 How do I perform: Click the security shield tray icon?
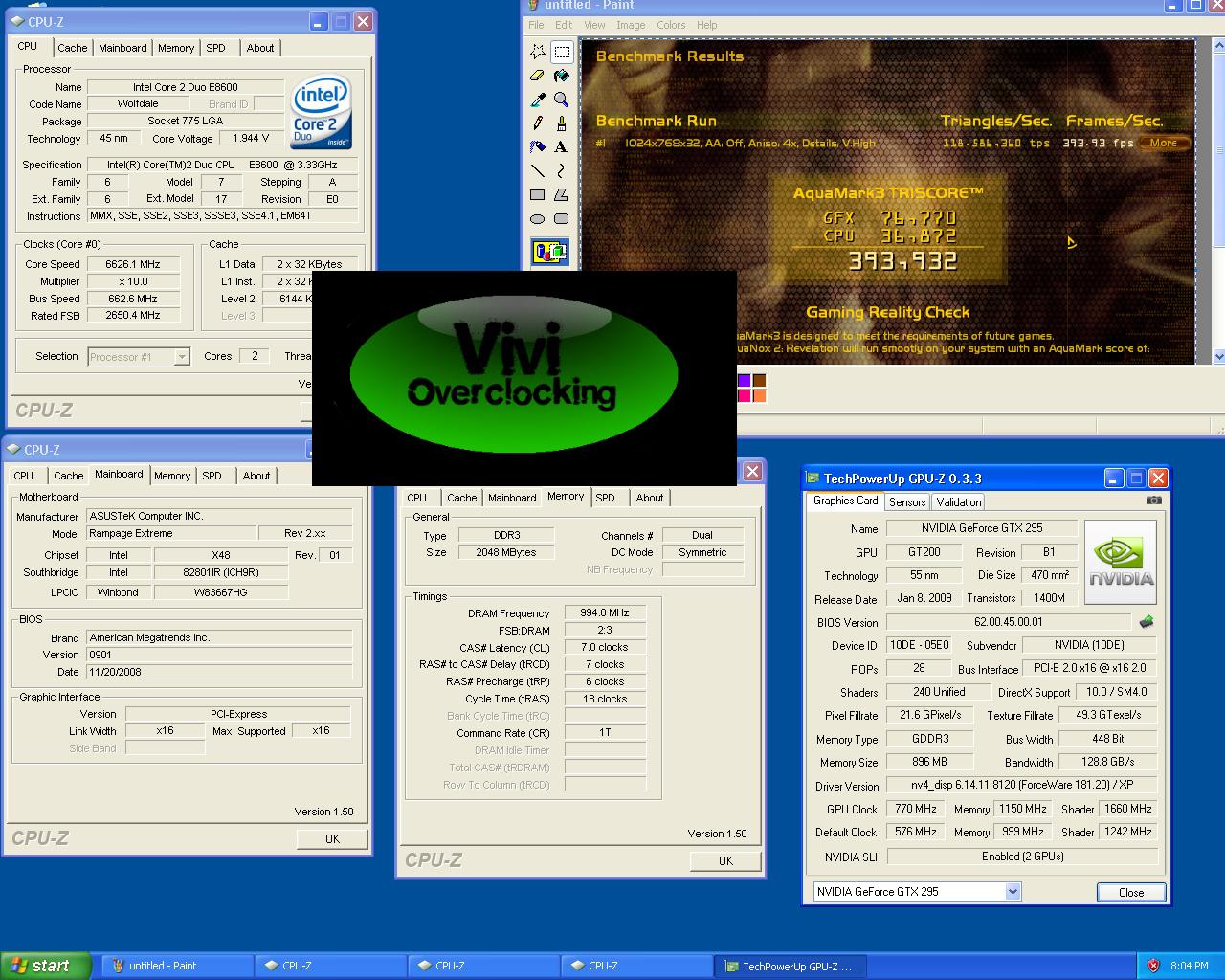(x=1153, y=966)
